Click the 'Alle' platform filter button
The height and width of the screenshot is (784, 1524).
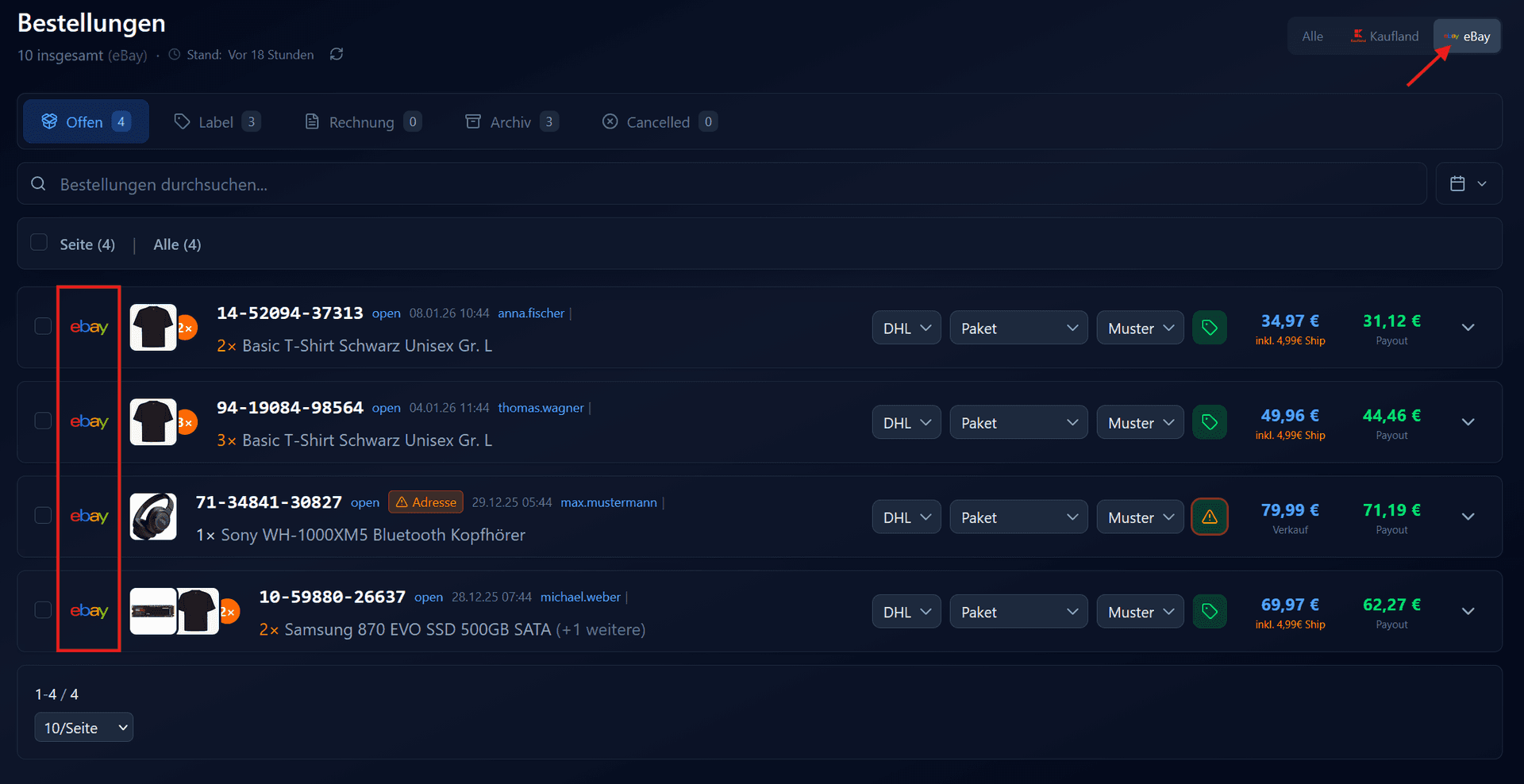click(1312, 36)
